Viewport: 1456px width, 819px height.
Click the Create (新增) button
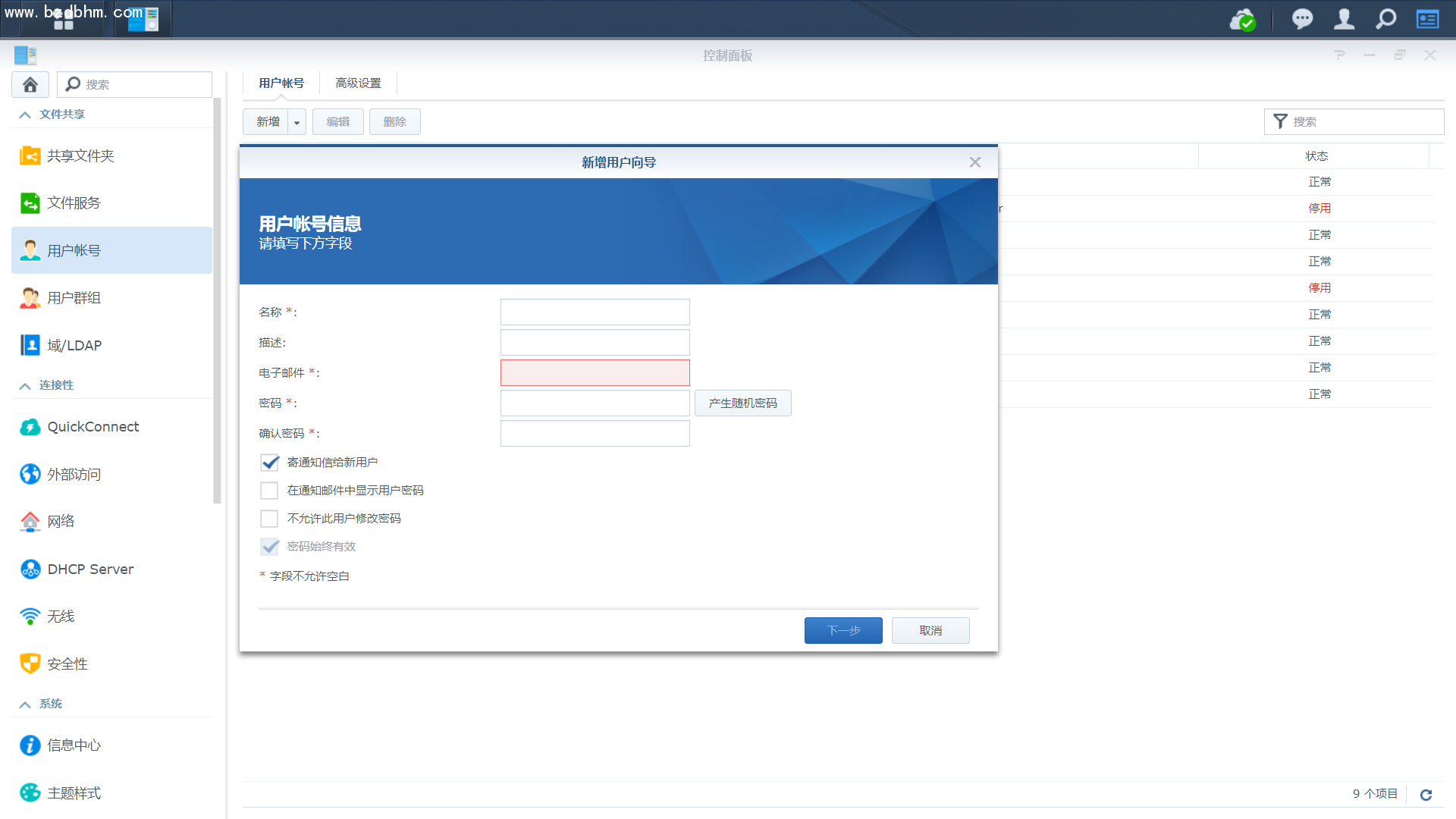pos(267,122)
